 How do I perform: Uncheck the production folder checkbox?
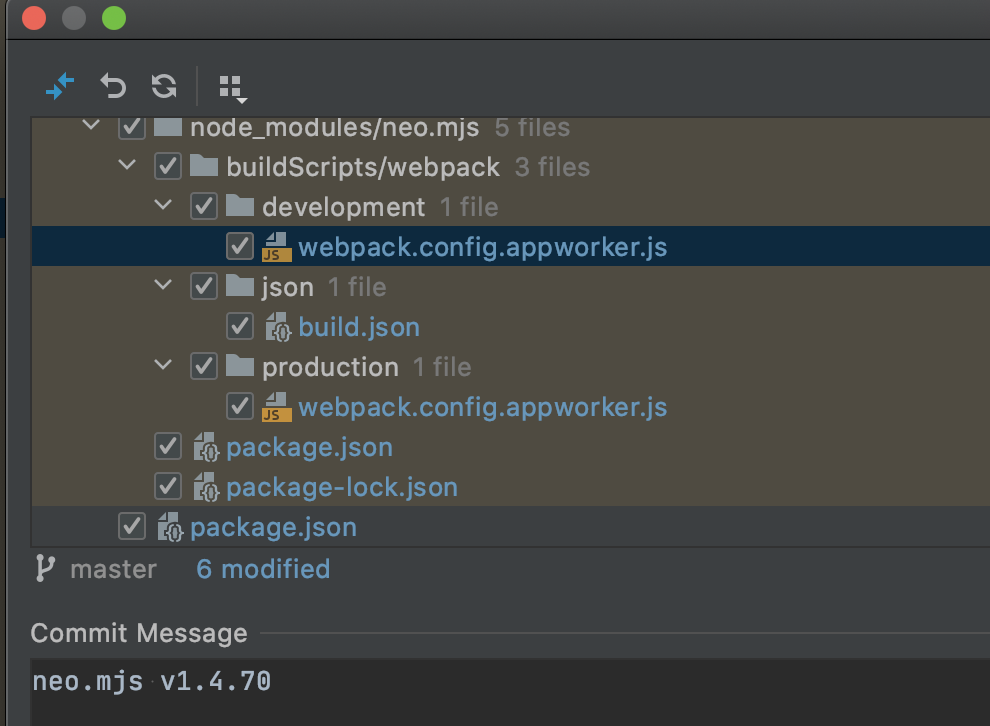(x=204, y=366)
